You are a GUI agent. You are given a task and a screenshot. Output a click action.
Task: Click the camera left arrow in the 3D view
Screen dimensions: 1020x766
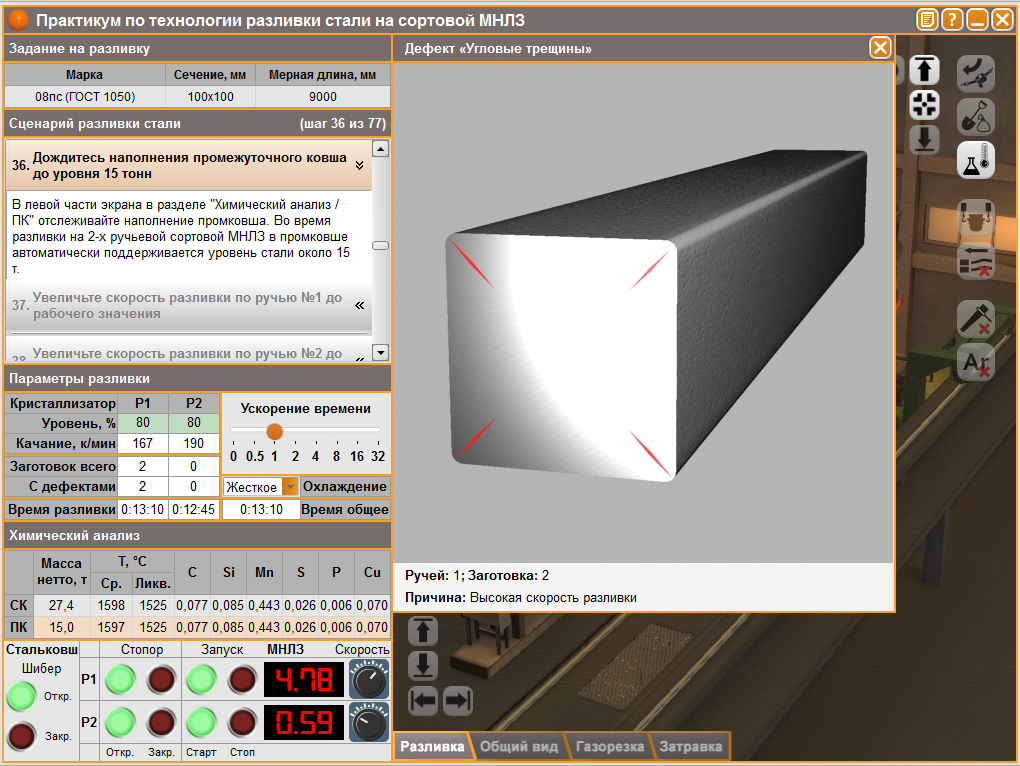pyautogui.click(x=423, y=701)
